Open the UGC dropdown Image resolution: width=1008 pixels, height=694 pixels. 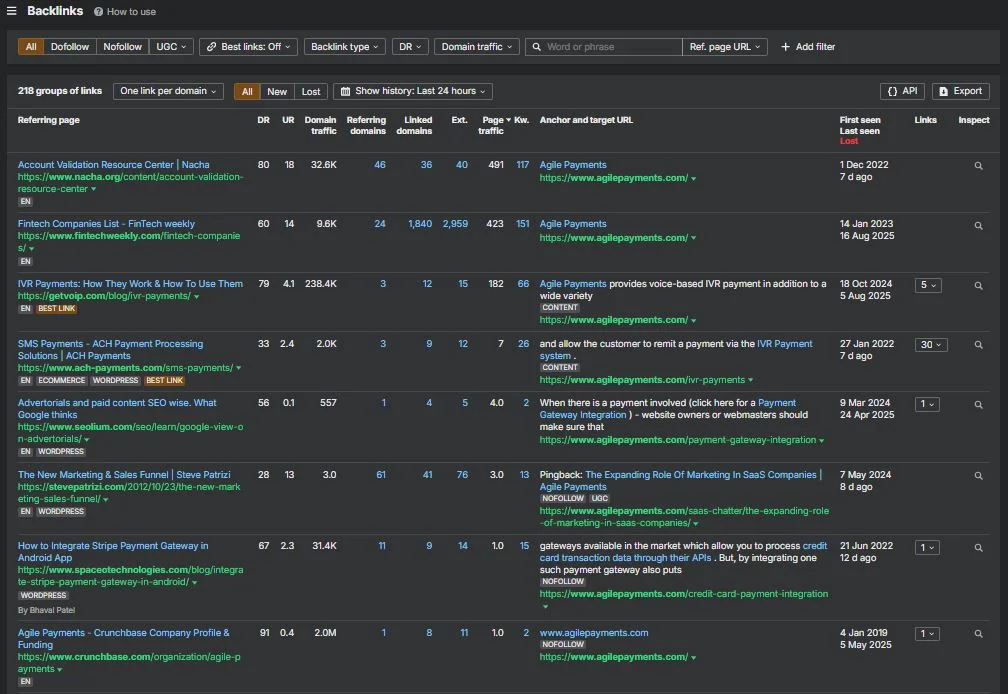pyautogui.click(x=171, y=47)
